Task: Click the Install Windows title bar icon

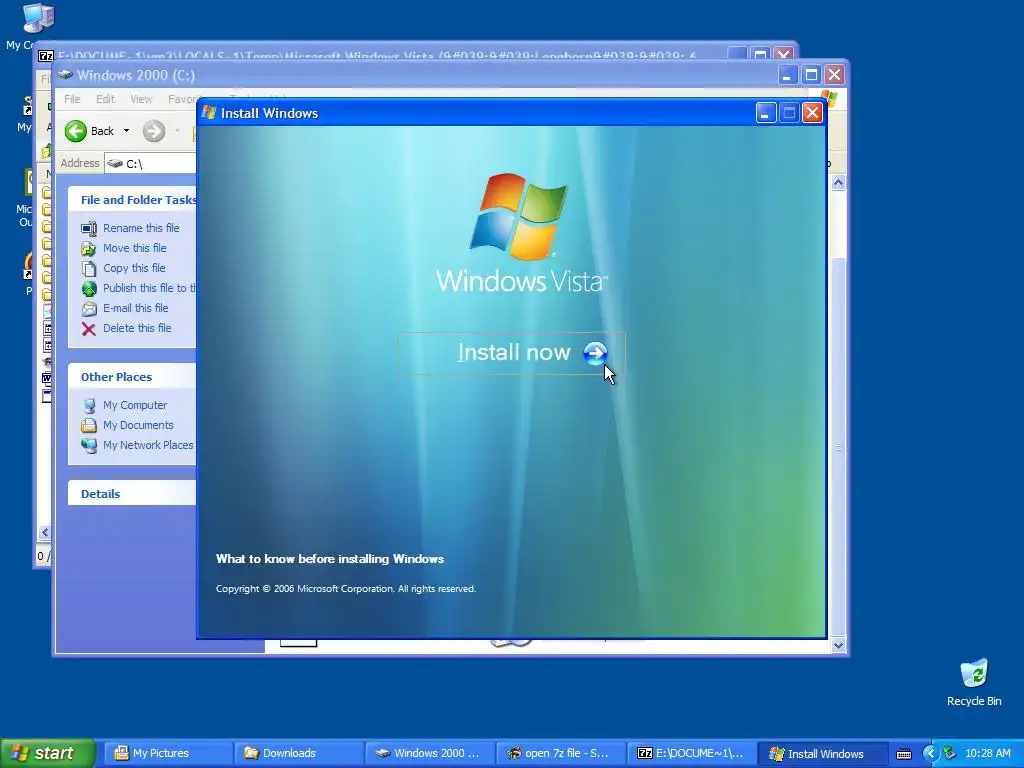Action: (x=209, y=112)
